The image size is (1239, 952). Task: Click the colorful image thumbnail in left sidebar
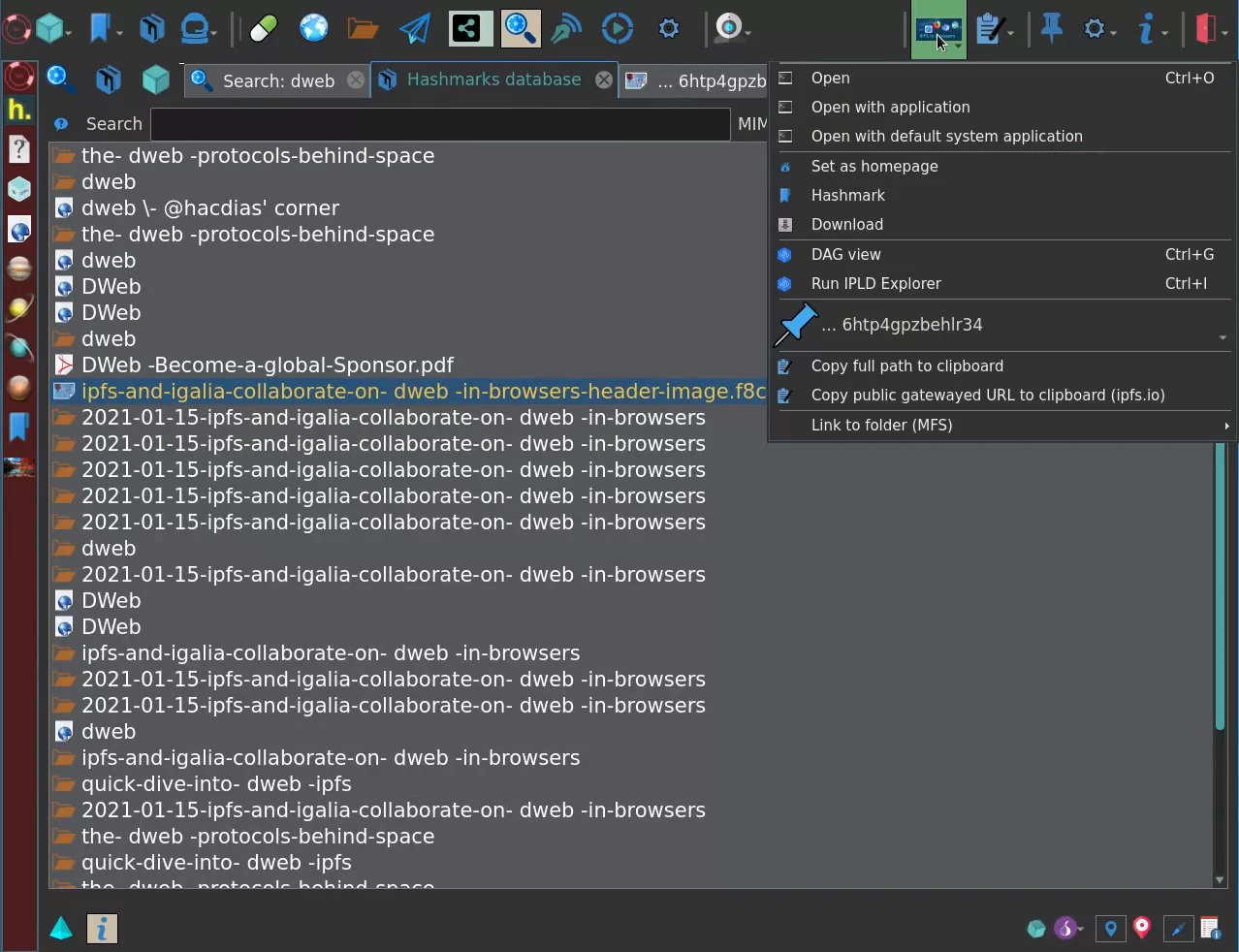(19, 467)
